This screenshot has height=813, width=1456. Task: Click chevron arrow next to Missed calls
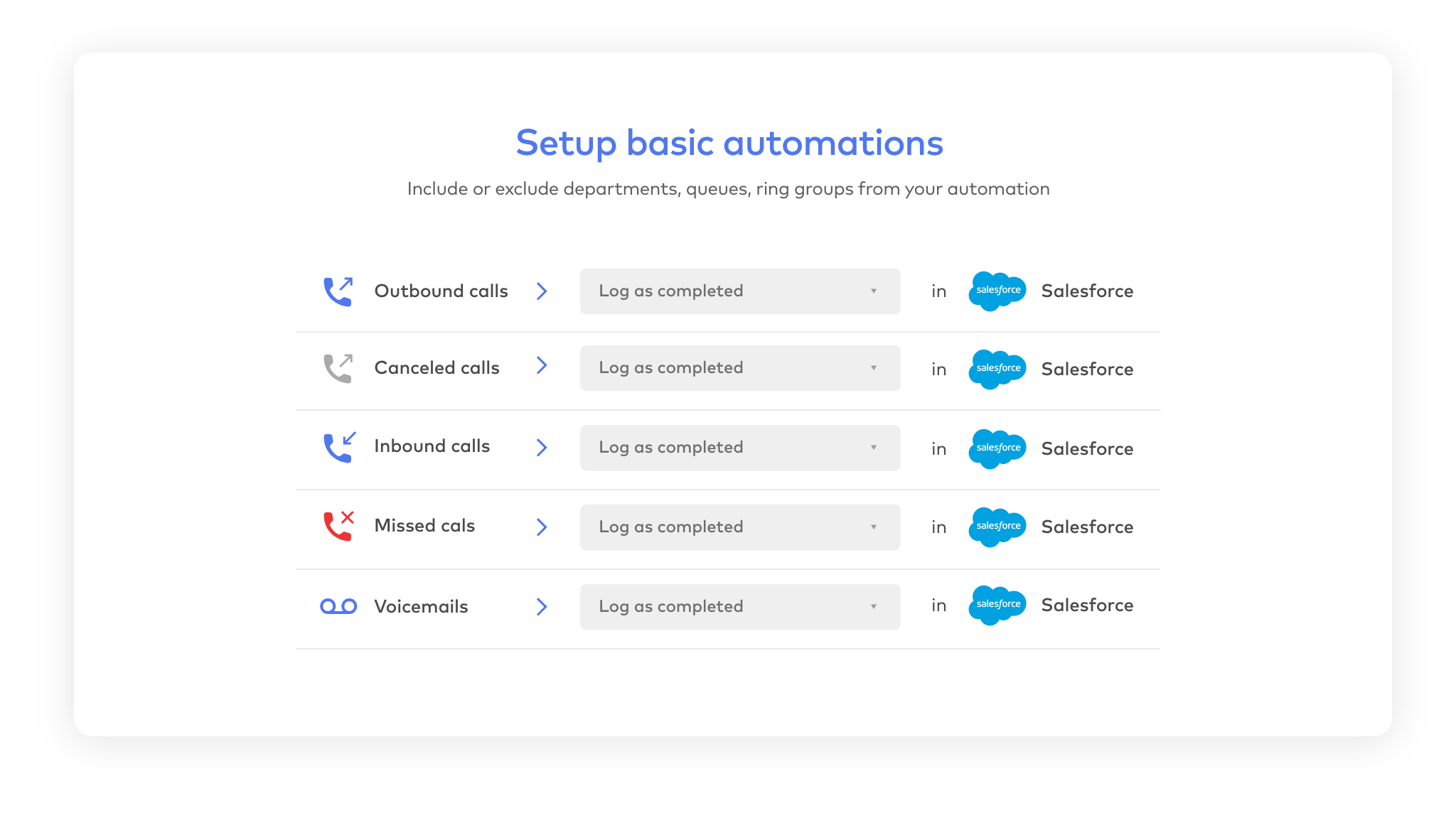542,527
